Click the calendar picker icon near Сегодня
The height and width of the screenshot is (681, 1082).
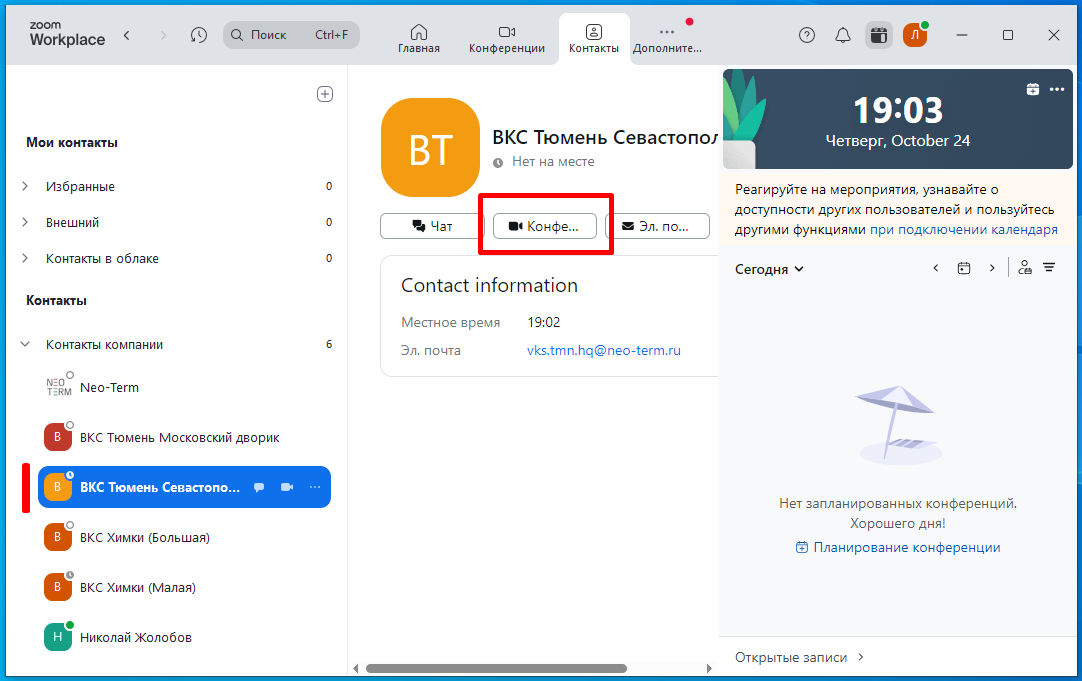(964, 268)
